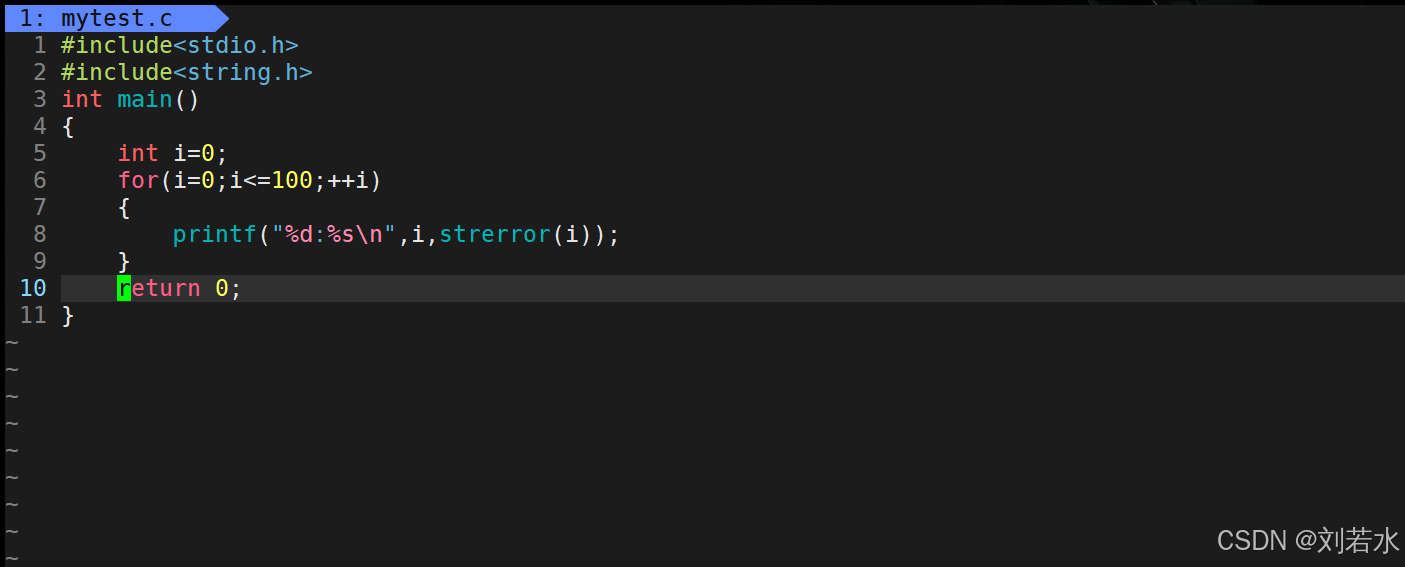Click the number 100 in loop condition
The image size is (1405, 567).
(292, 180)
